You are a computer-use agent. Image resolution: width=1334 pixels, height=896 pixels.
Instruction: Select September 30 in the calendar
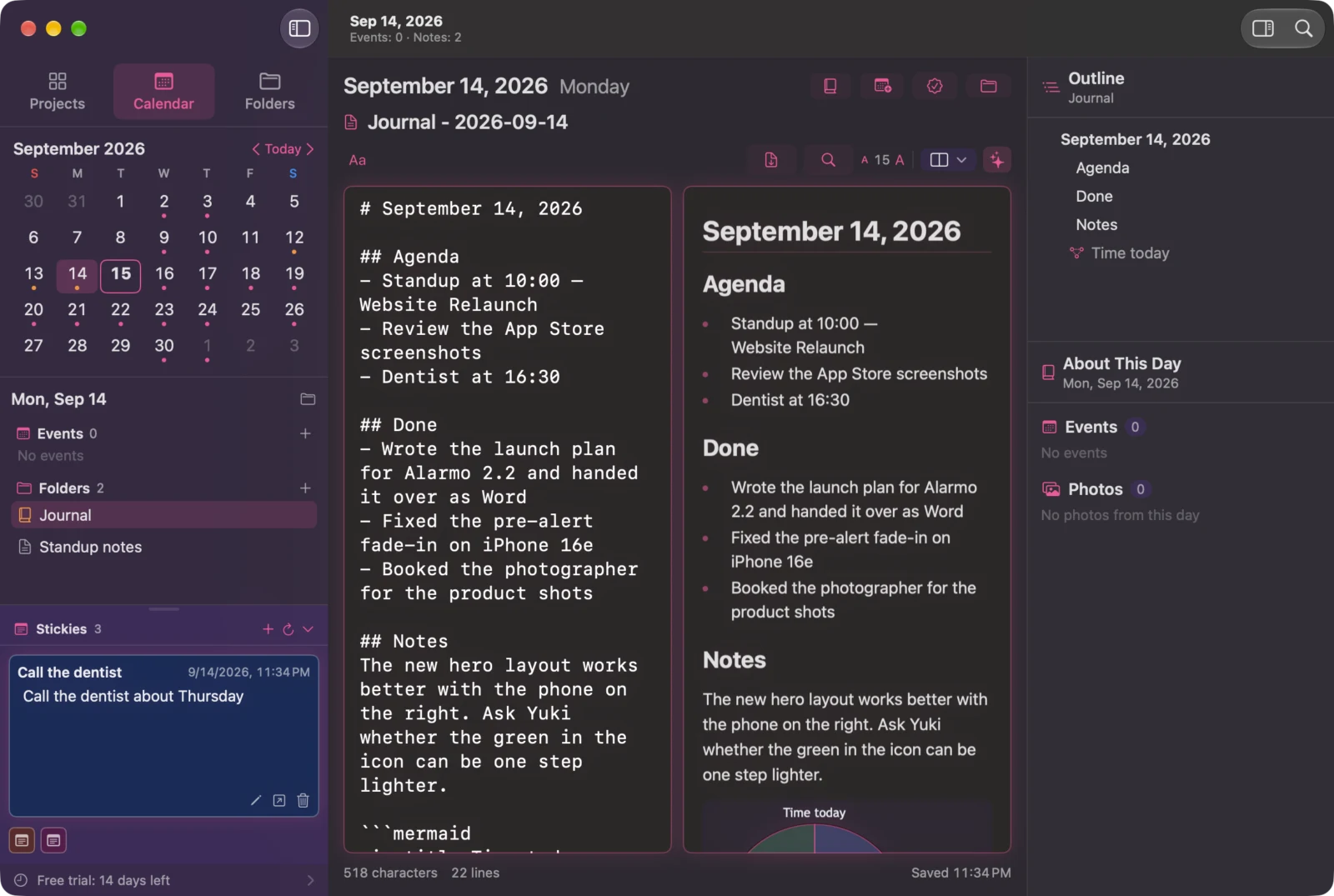tap(164, 347)
